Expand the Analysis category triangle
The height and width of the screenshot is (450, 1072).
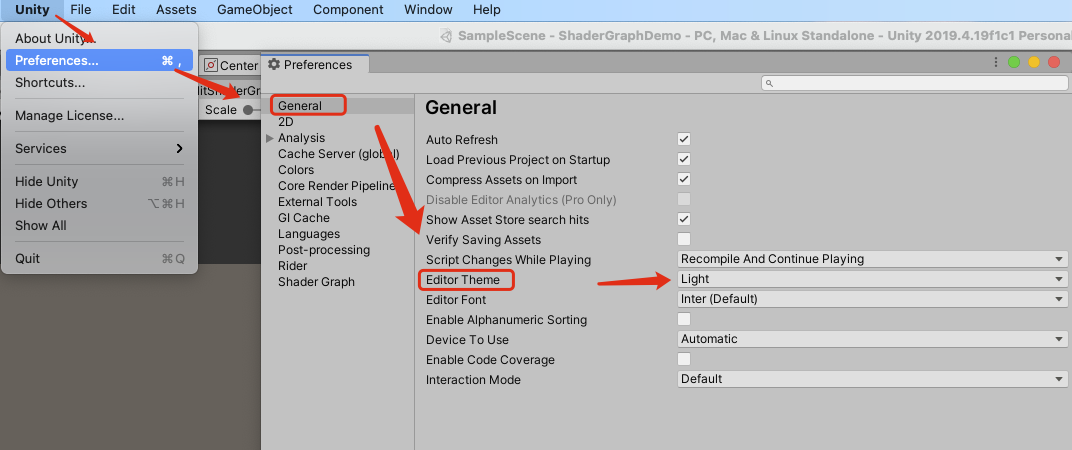pos(270,138)
